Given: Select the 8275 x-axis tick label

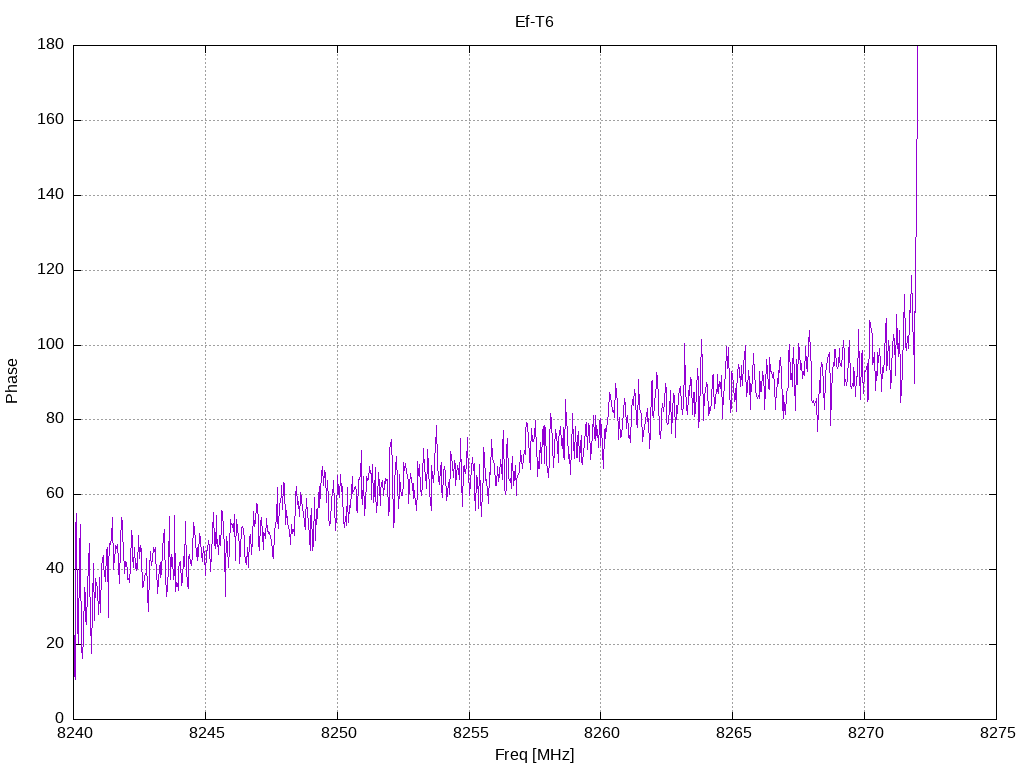Looking at the screenshot, I should [996, 735].
